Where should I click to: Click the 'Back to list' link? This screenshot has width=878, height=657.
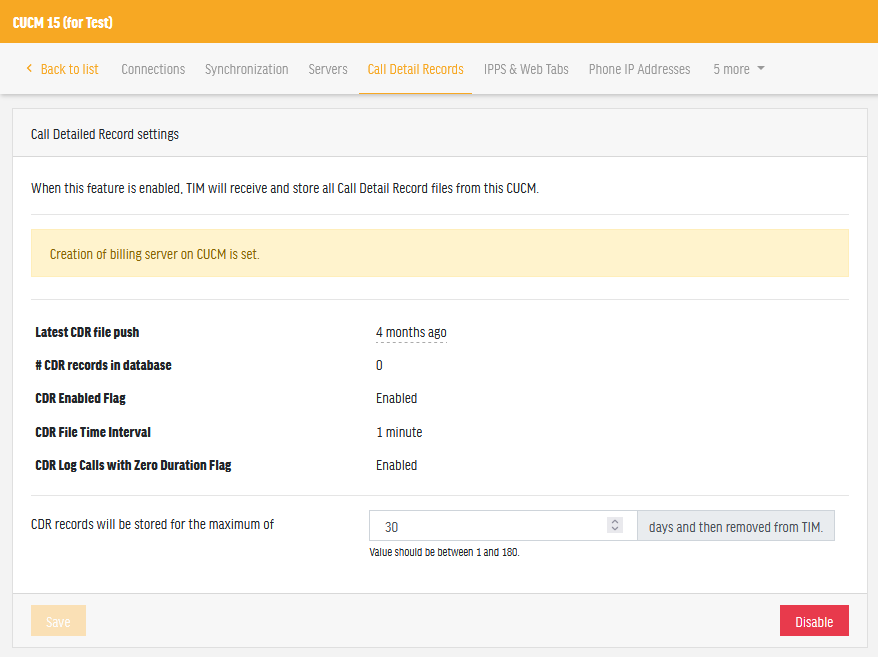tap(69, 69)
